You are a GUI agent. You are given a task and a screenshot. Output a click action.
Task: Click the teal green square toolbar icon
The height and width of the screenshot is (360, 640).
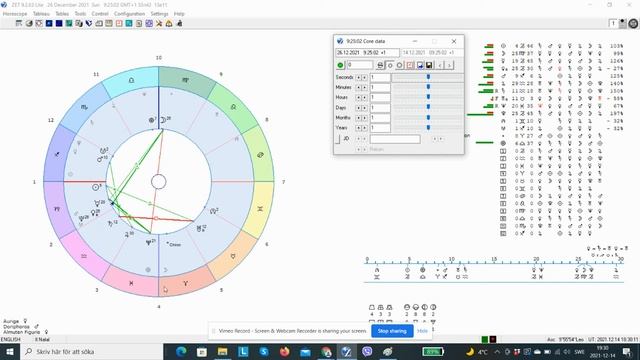(x=69, y=23)
